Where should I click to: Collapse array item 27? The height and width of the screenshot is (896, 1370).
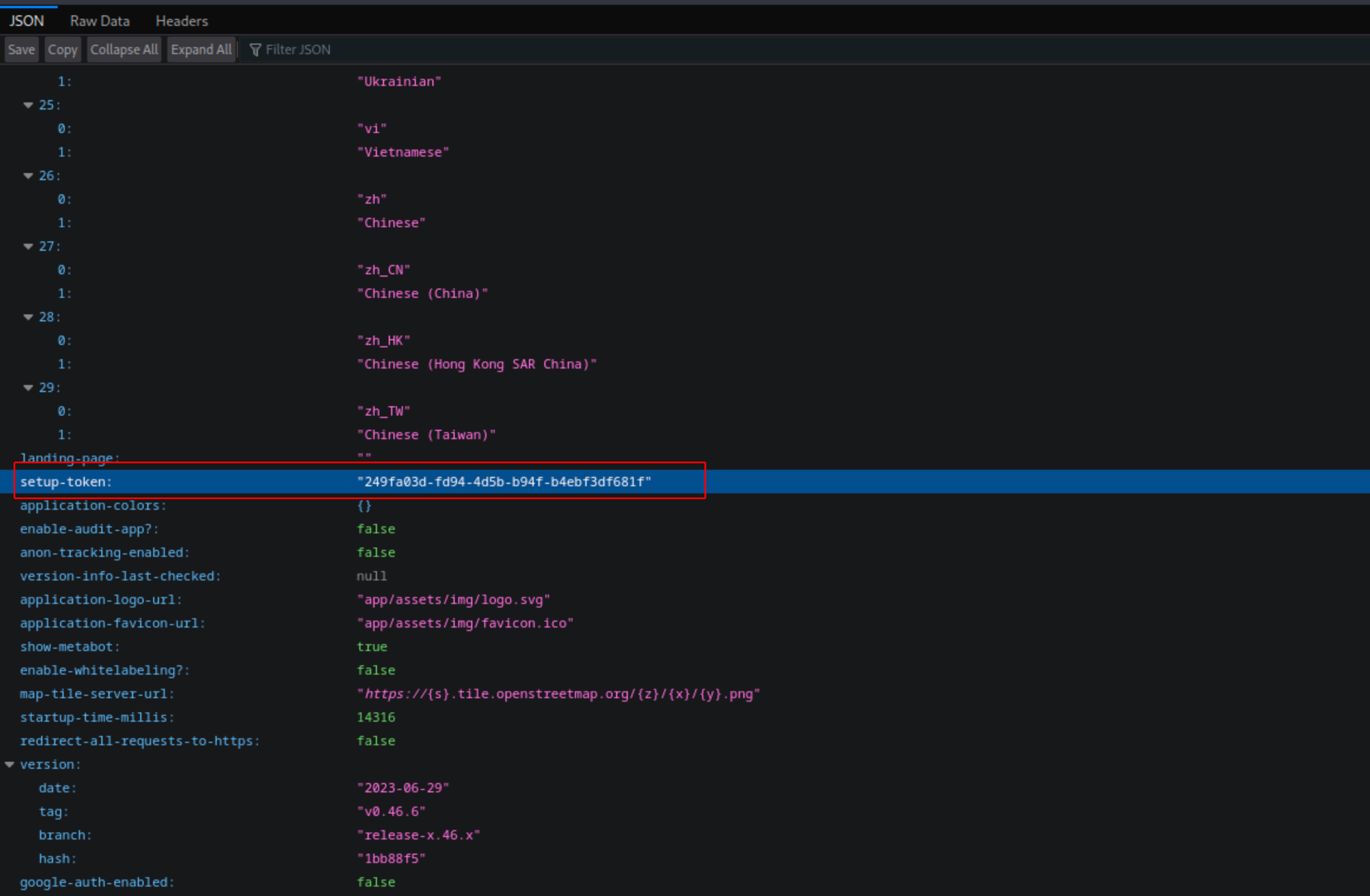(28, 247)
